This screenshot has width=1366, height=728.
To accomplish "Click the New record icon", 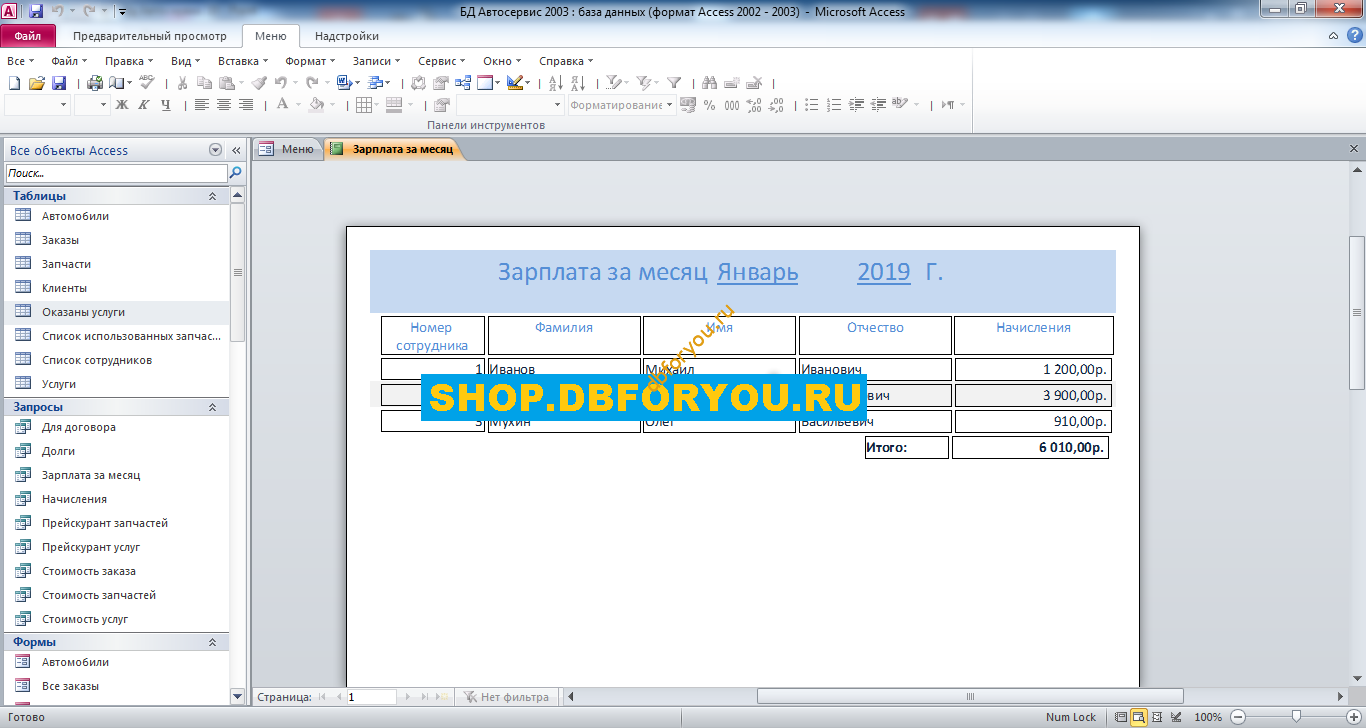I will pos(732,83).
